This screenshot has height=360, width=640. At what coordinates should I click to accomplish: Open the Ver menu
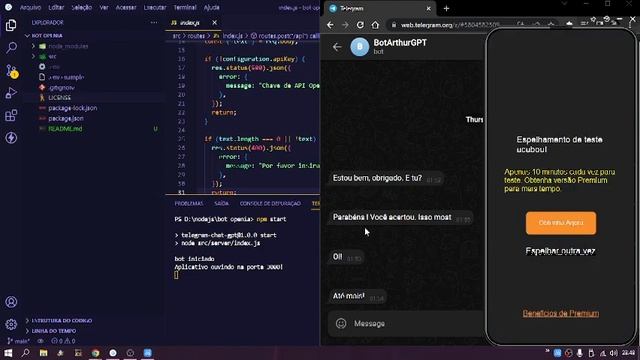click(x=104, y=7)
